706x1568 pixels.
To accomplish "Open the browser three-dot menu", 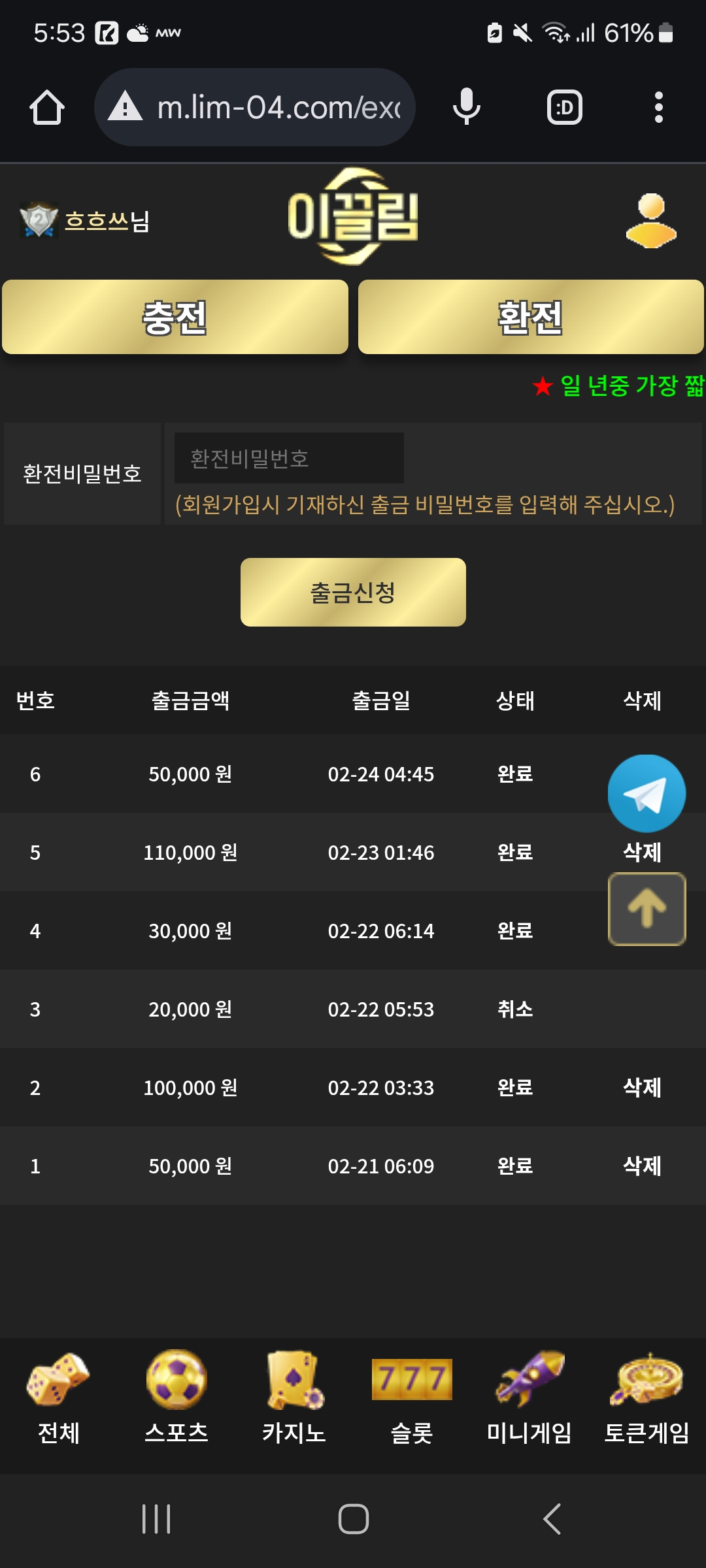I will 658,108.
